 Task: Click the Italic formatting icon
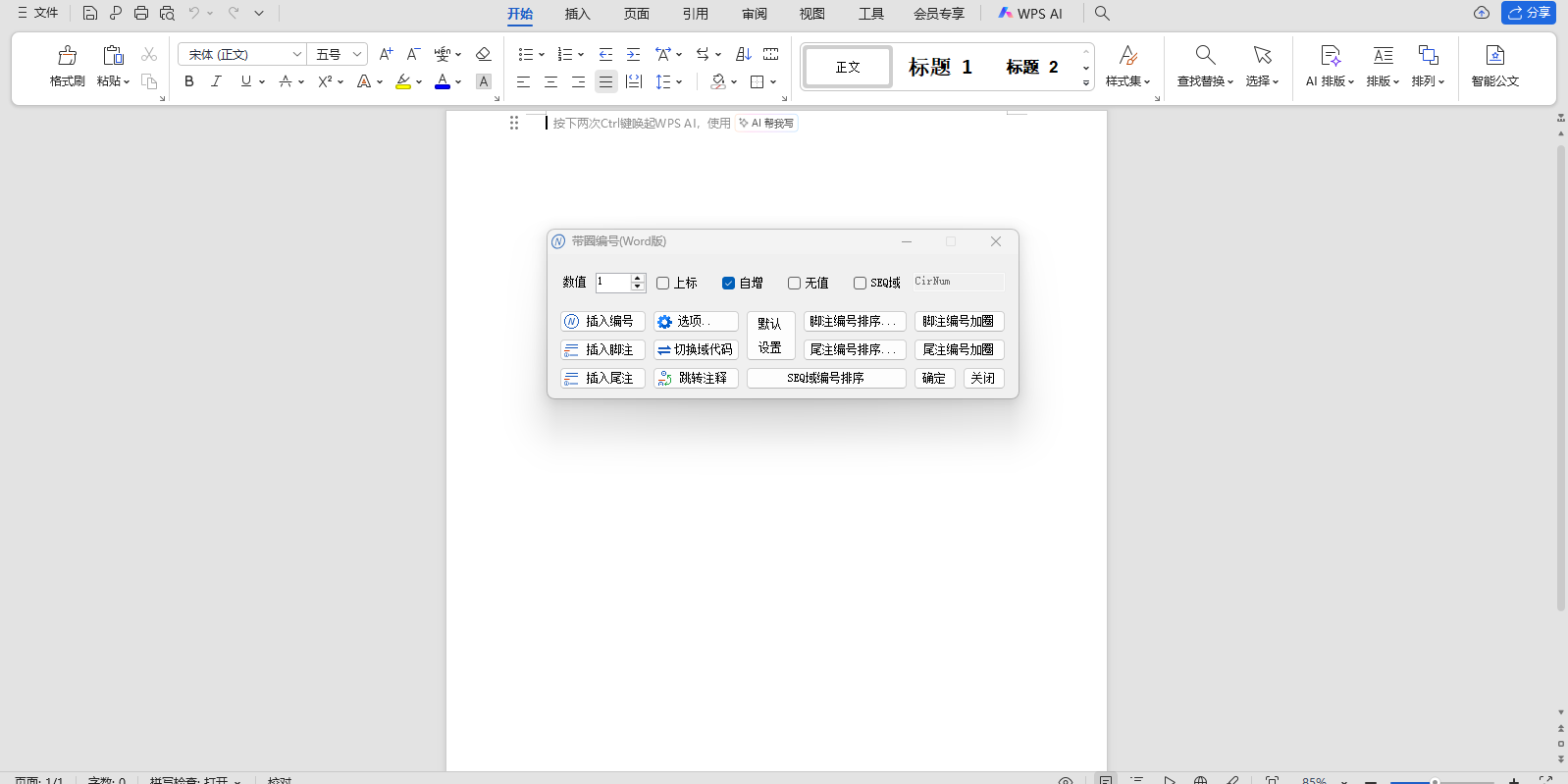point(217,81)
